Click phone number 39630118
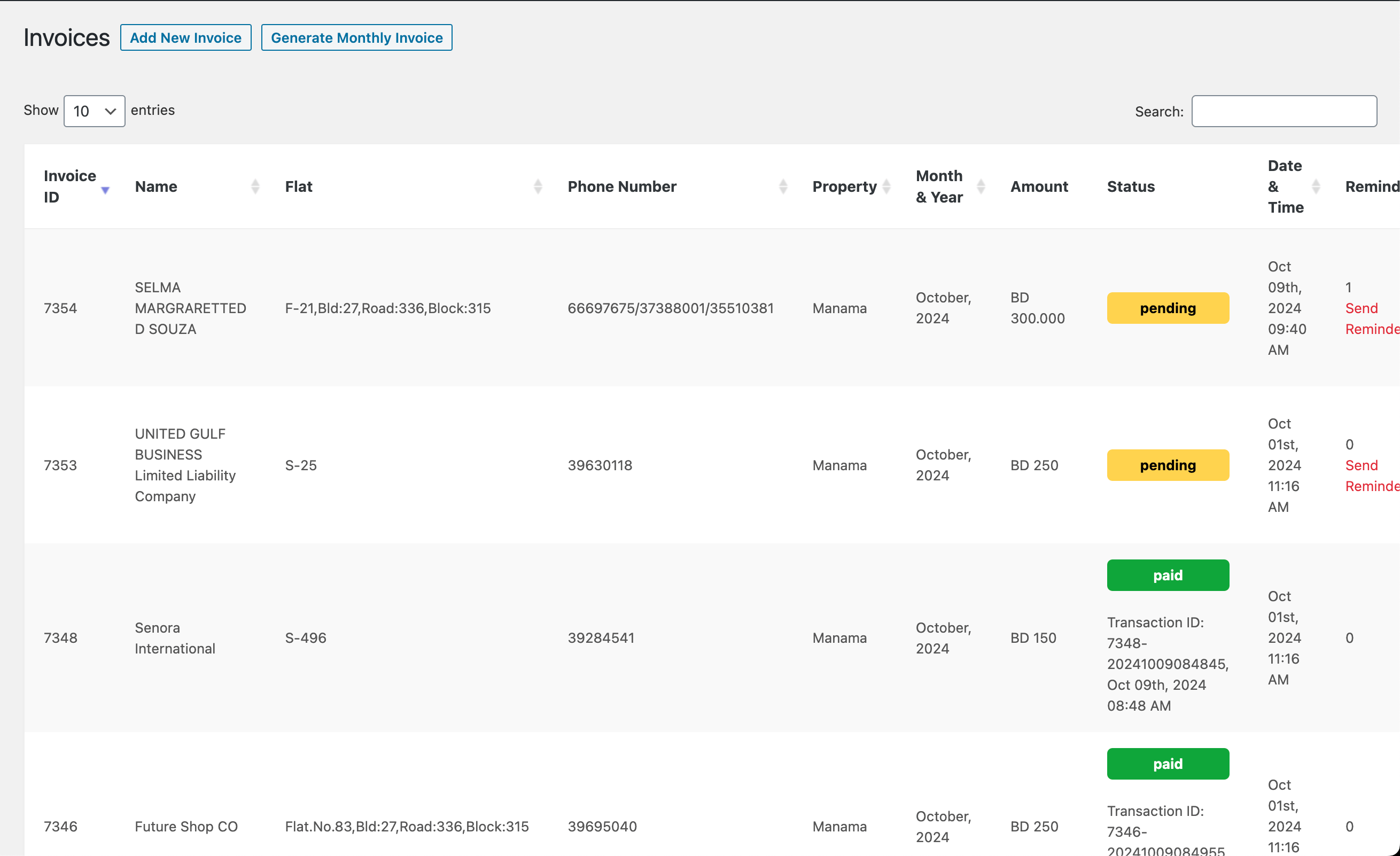 (x=600, y=465)
